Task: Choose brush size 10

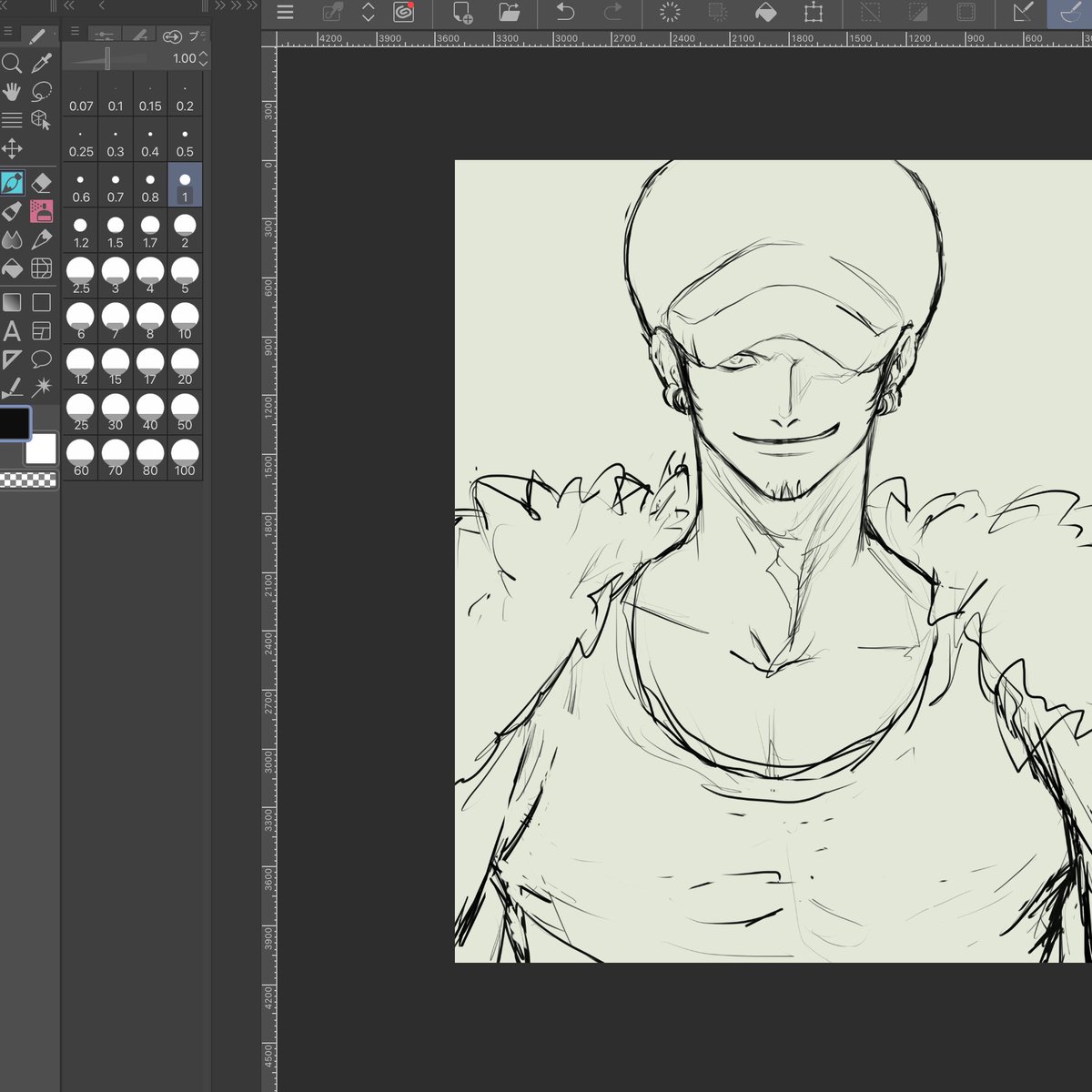Action: coord(185,322)
